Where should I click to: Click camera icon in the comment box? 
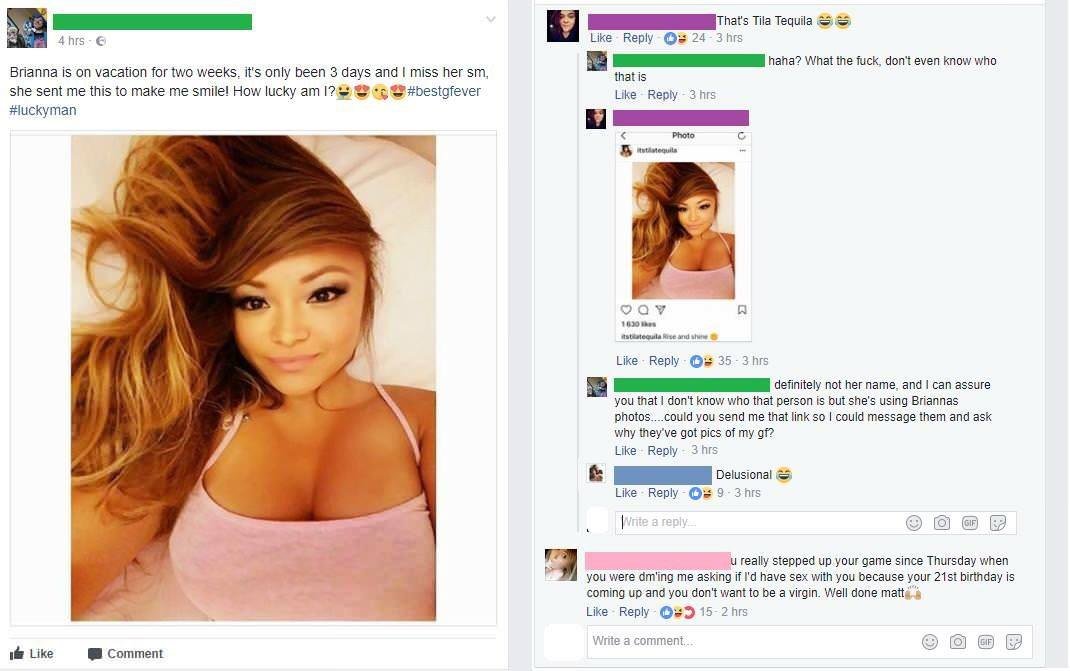(958, 642)
